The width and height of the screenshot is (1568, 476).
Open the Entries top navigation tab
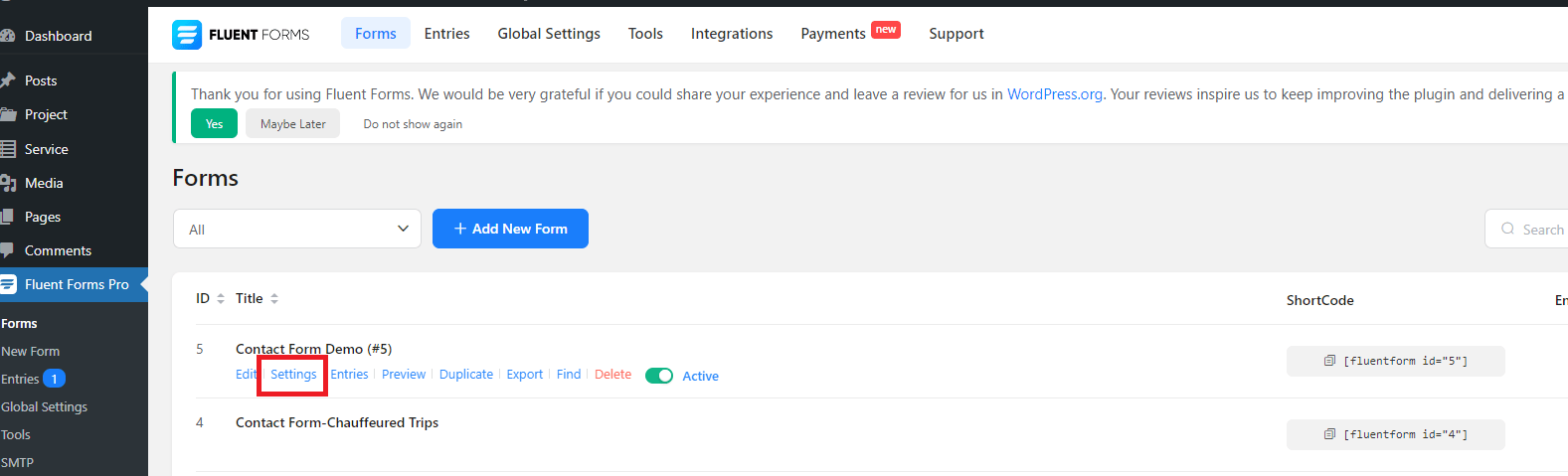click(446, 33)
